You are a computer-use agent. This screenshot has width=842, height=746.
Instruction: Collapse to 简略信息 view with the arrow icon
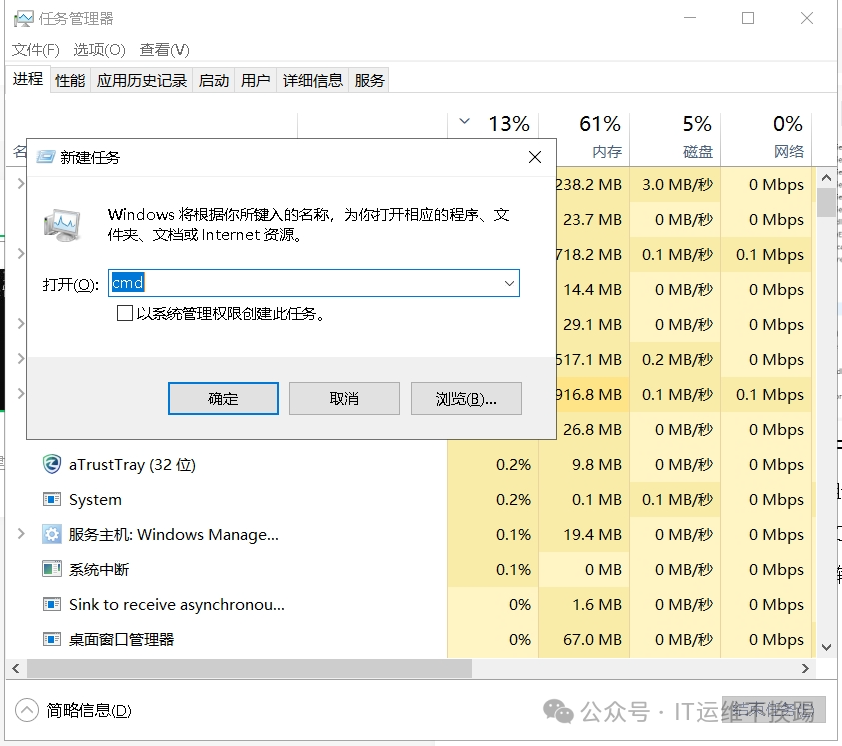click(x=27, y=710)
